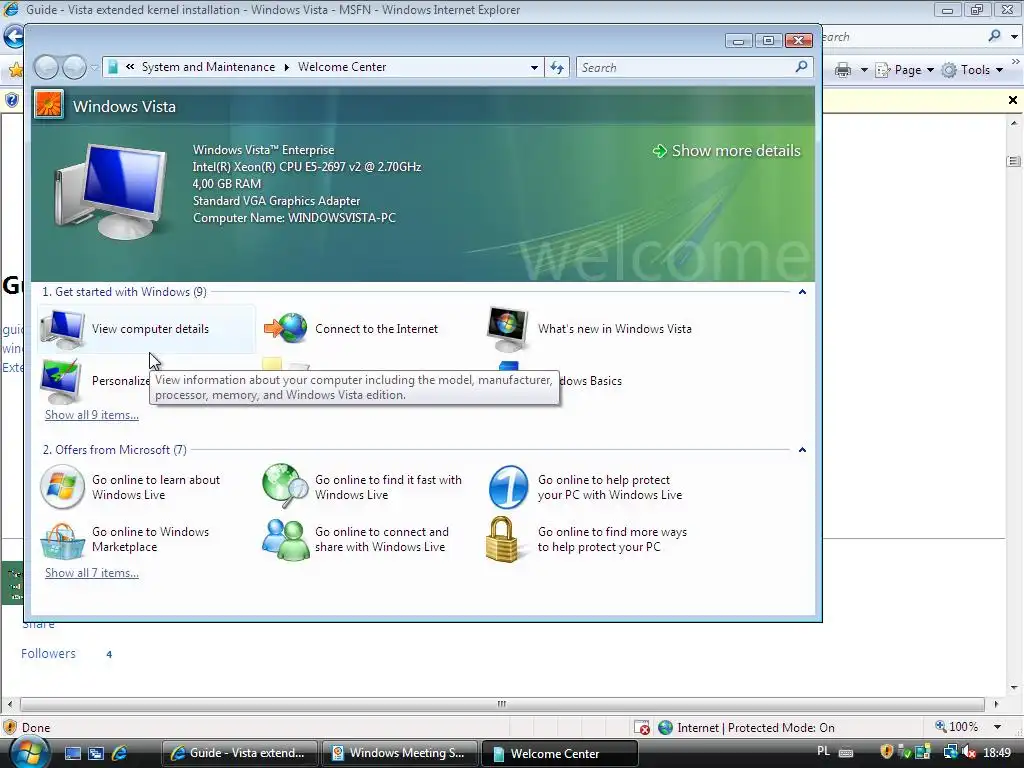Click the search magnifier in Welcome Center
The image size is (1024, 768).
[801, 67]
